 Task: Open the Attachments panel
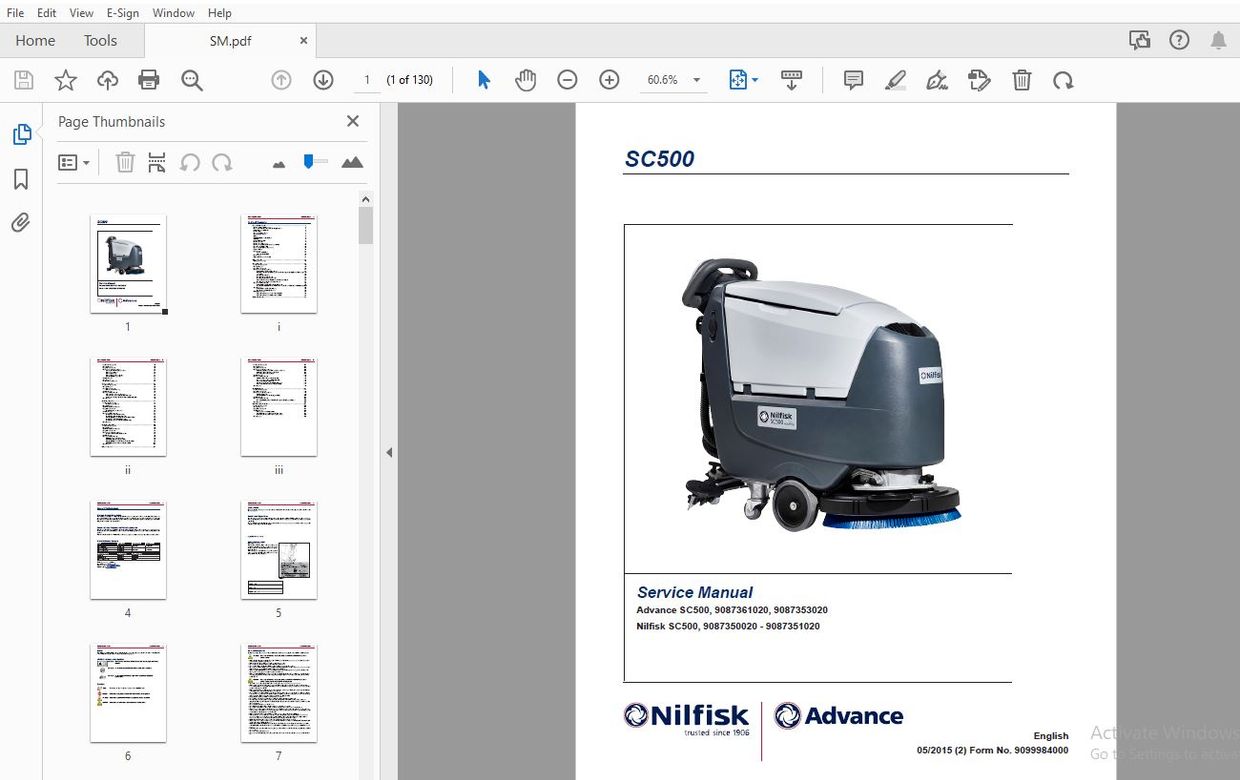pos(21,222)
